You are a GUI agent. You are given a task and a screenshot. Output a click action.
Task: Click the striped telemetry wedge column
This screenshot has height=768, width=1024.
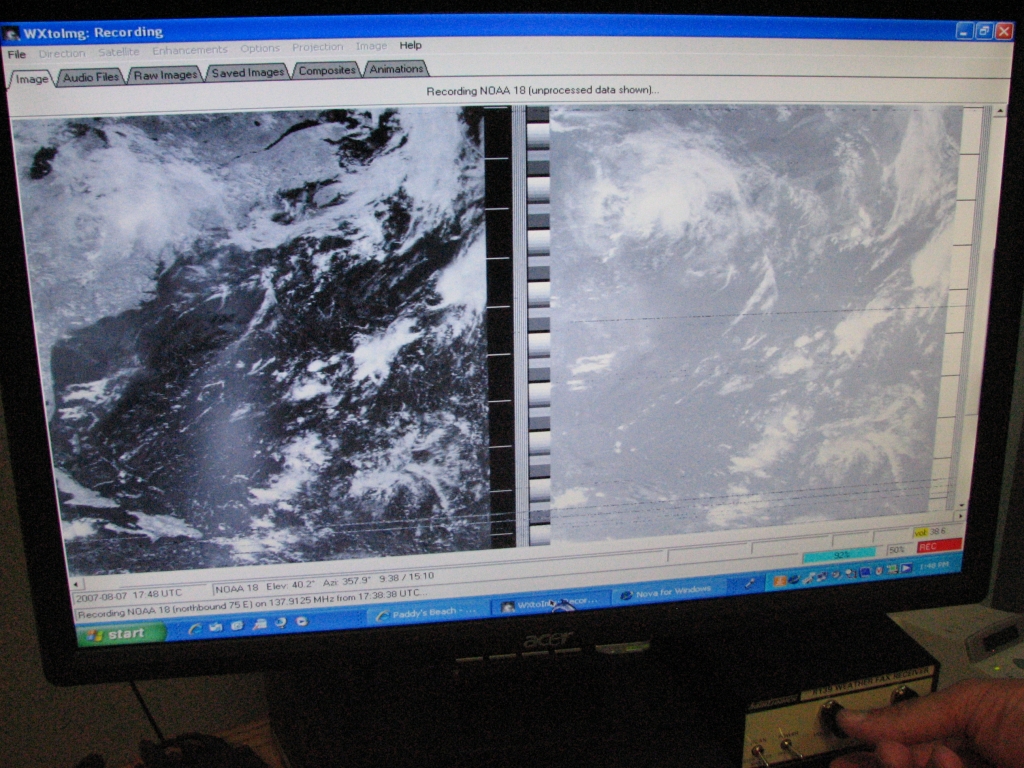tap(538, 327)
